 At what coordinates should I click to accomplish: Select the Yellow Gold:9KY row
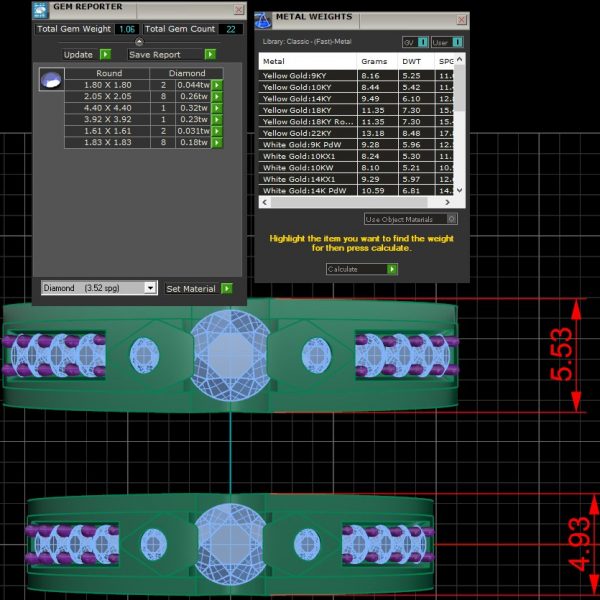coord(356,75)
